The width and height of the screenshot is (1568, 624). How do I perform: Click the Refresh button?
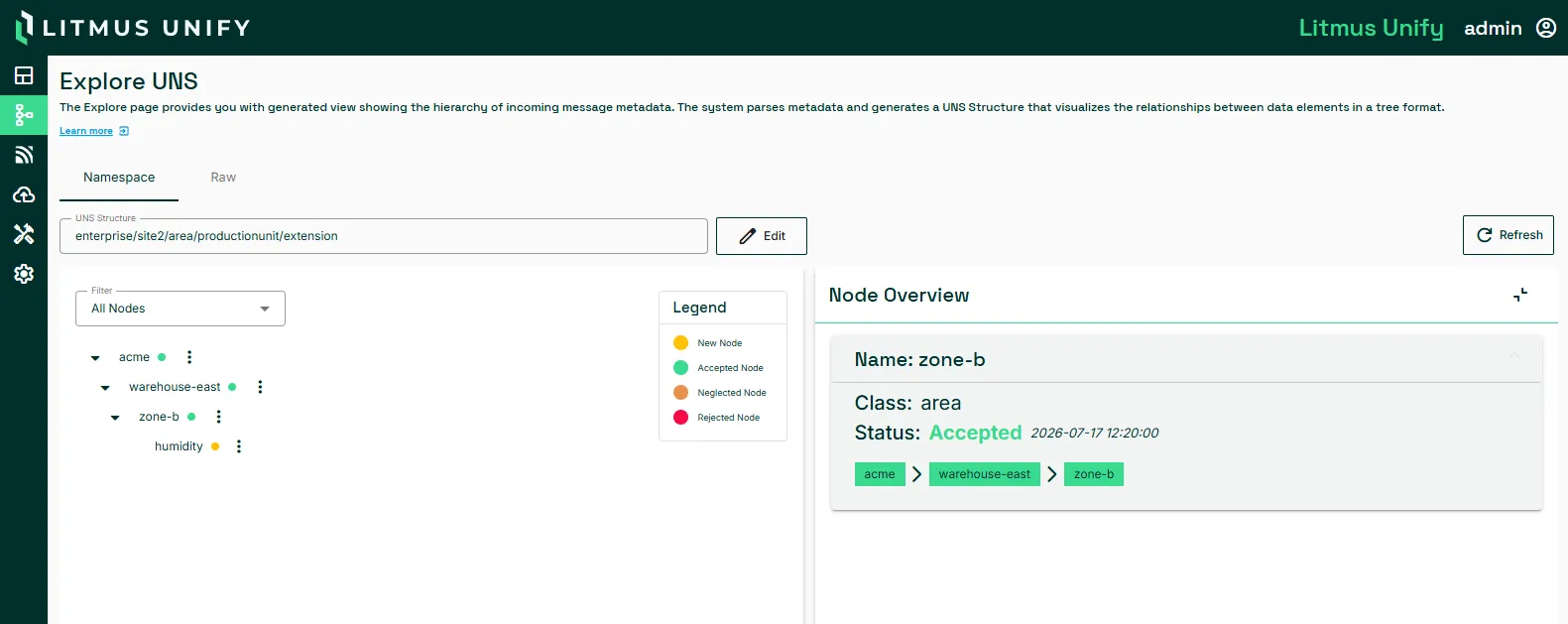coord(1508,235)
